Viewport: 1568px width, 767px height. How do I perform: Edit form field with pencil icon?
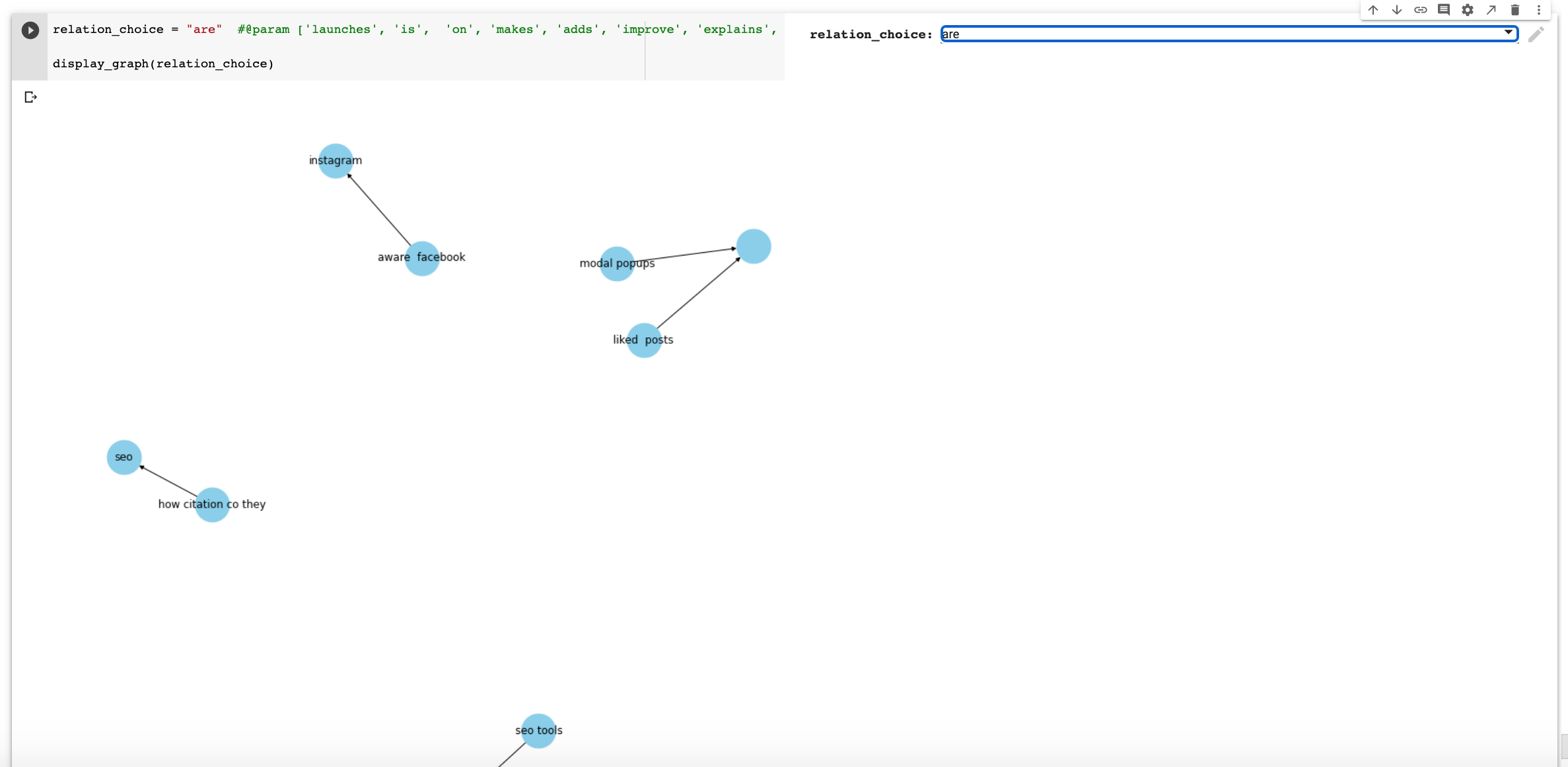tap(1536, 34)
